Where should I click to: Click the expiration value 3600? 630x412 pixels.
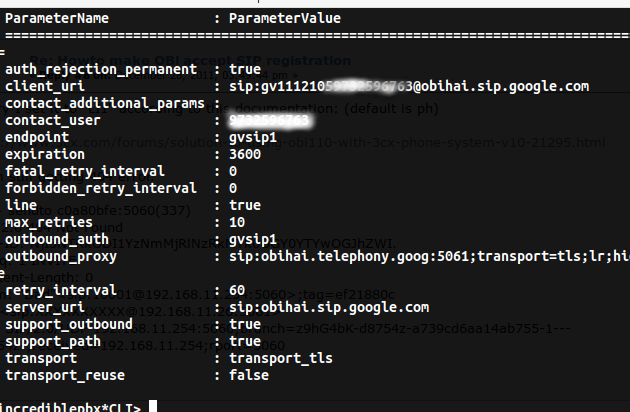point(245,154)
